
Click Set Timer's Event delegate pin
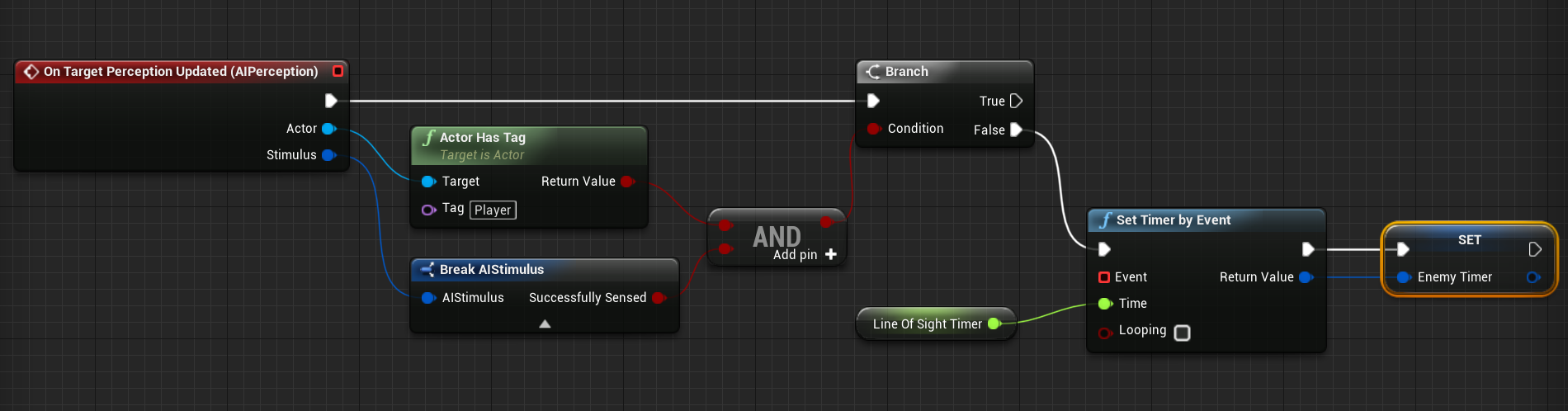tap(1104, 277)
